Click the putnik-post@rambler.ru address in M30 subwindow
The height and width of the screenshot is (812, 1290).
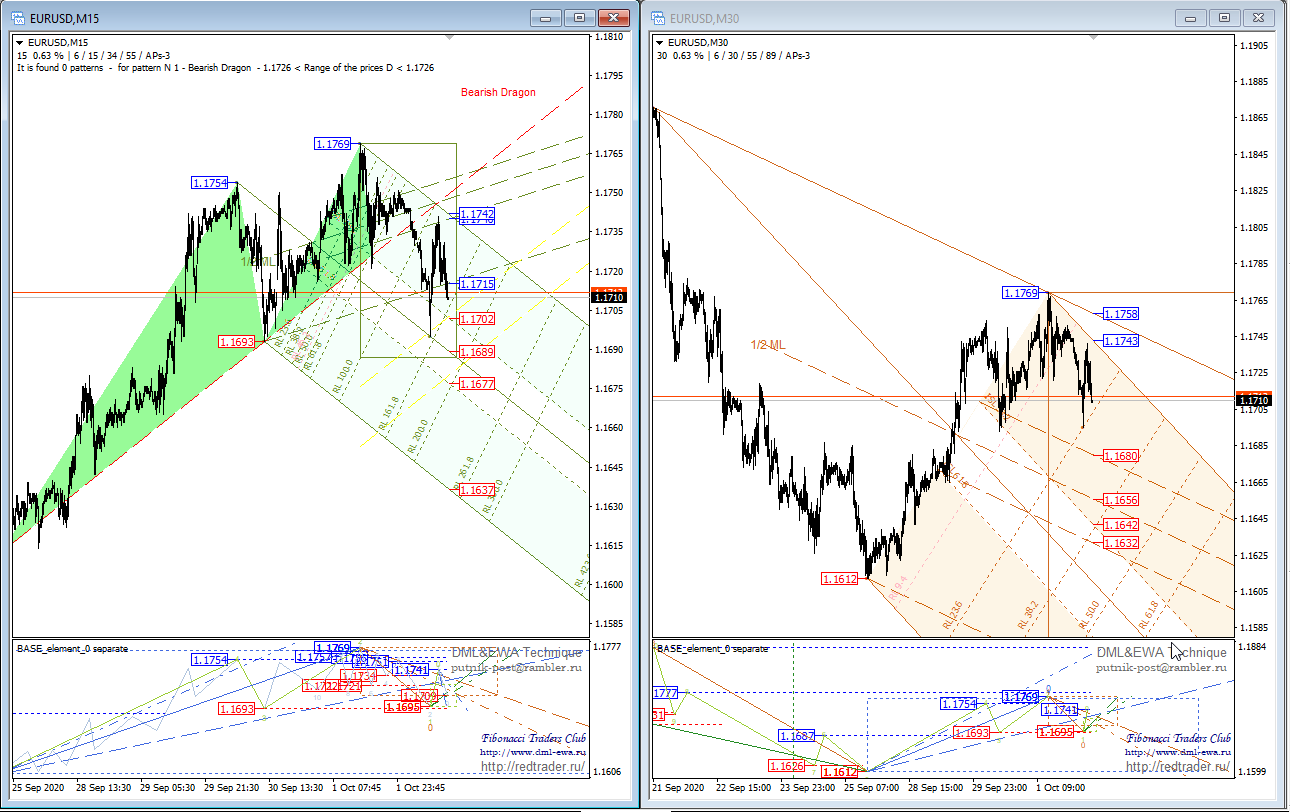[x=1159, y=667]
